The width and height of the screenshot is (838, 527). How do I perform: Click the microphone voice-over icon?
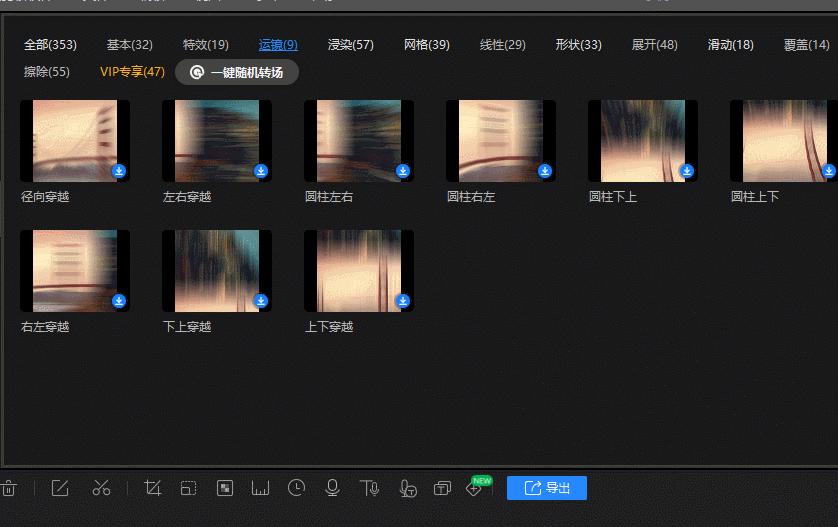(332, 488)
